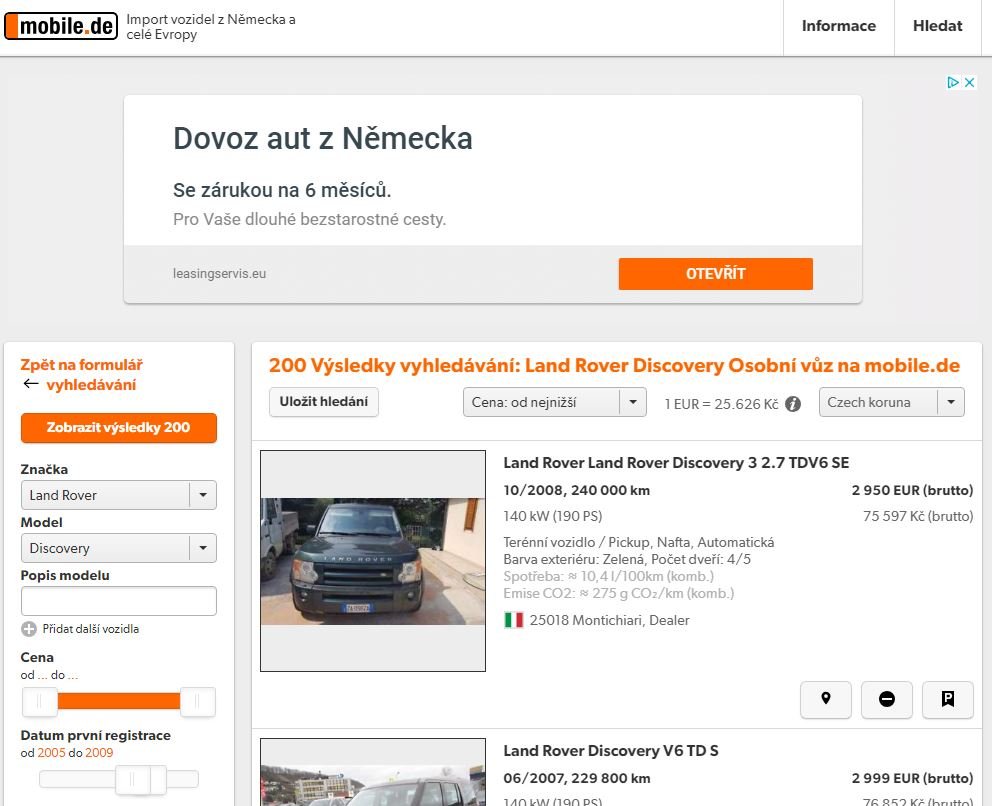Expand the sort by price dropdown
The width and height of the screenshot is (992, 806).
coord(554,402)
